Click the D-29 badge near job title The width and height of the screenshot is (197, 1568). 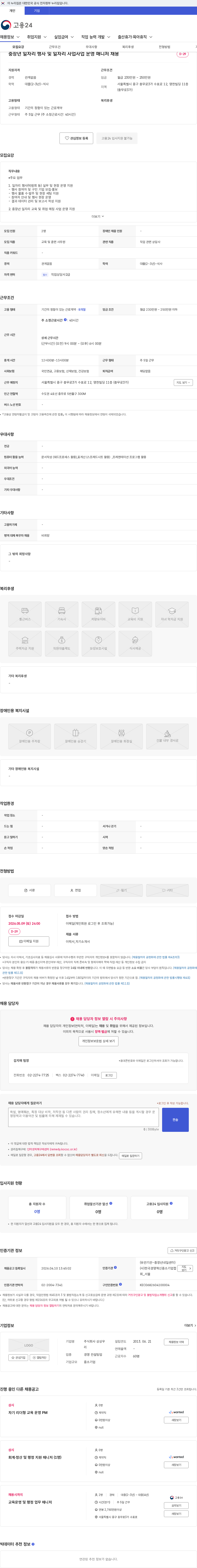pos(182,54)
